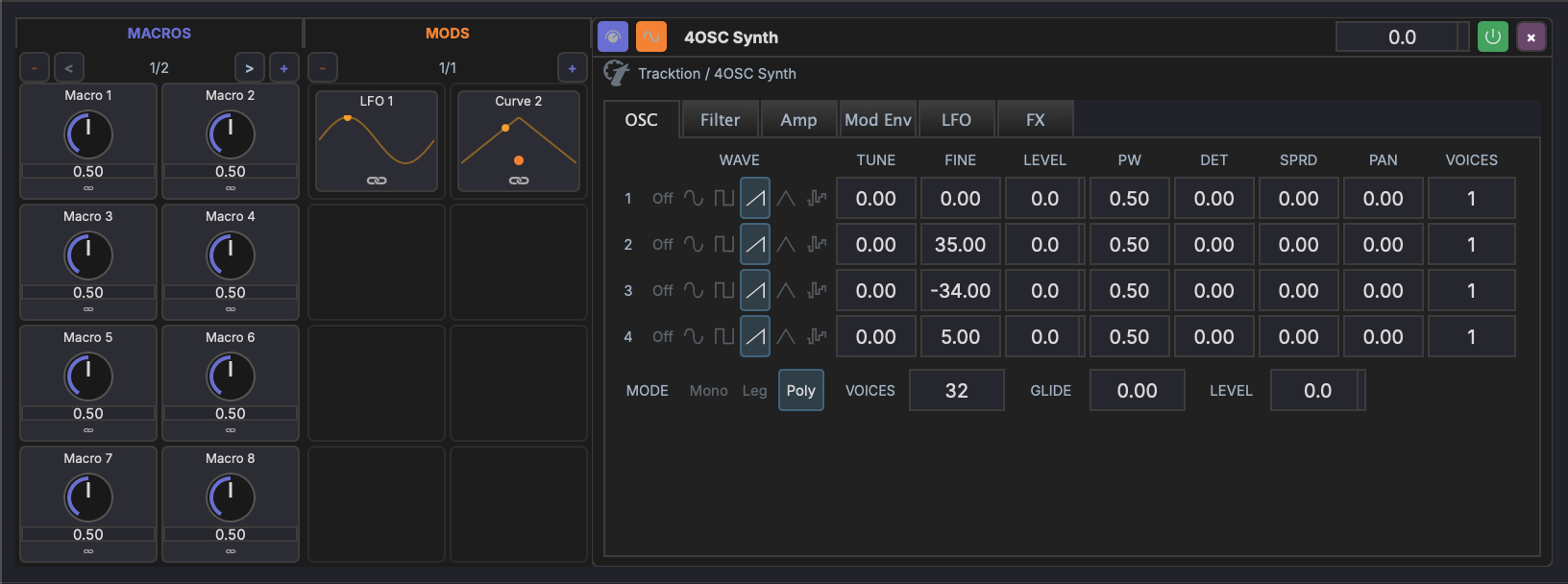Select noise wave for oscillator 4

(x=817, y=337)
